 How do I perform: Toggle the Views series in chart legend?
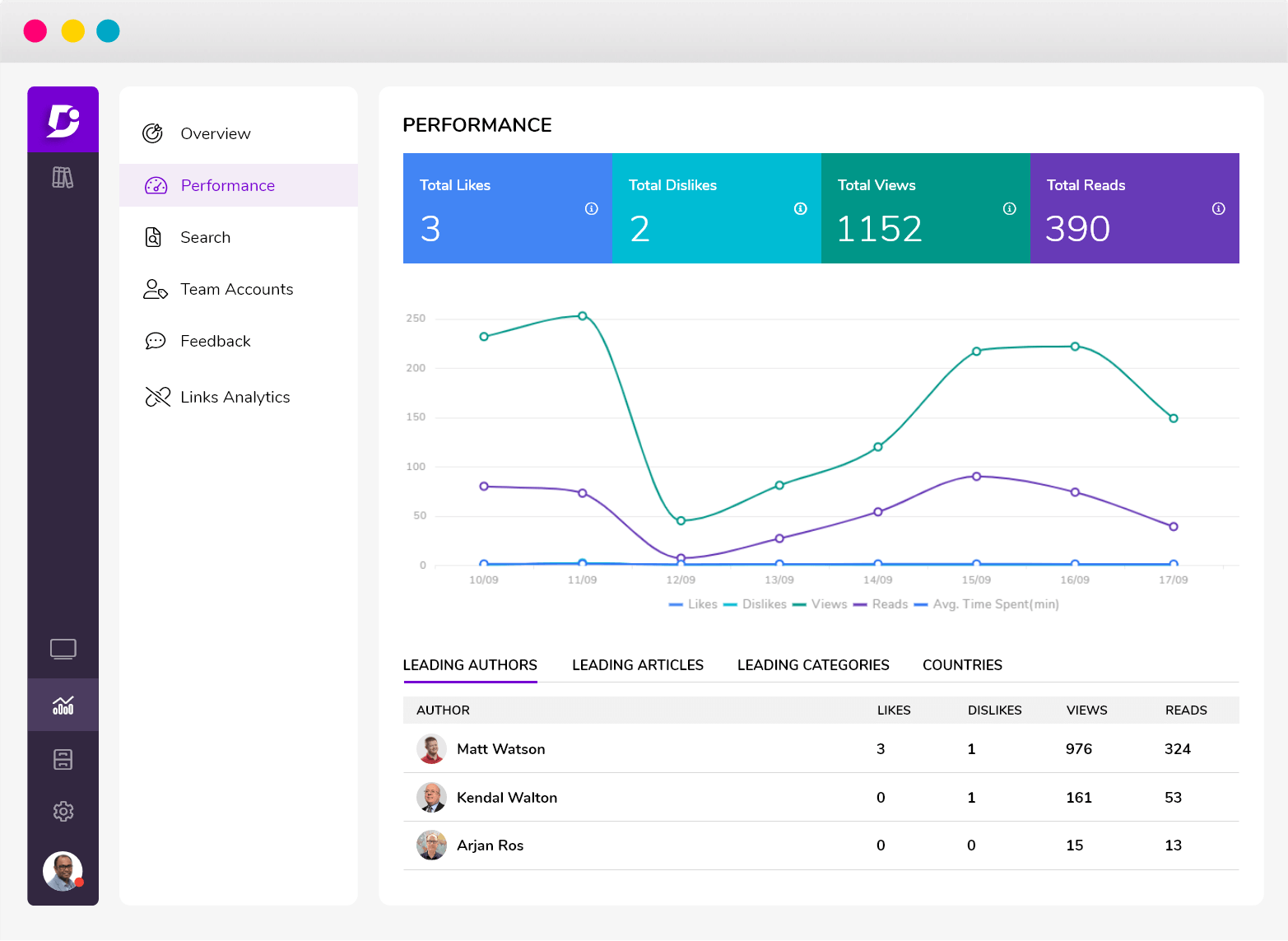tap(828, 603)
